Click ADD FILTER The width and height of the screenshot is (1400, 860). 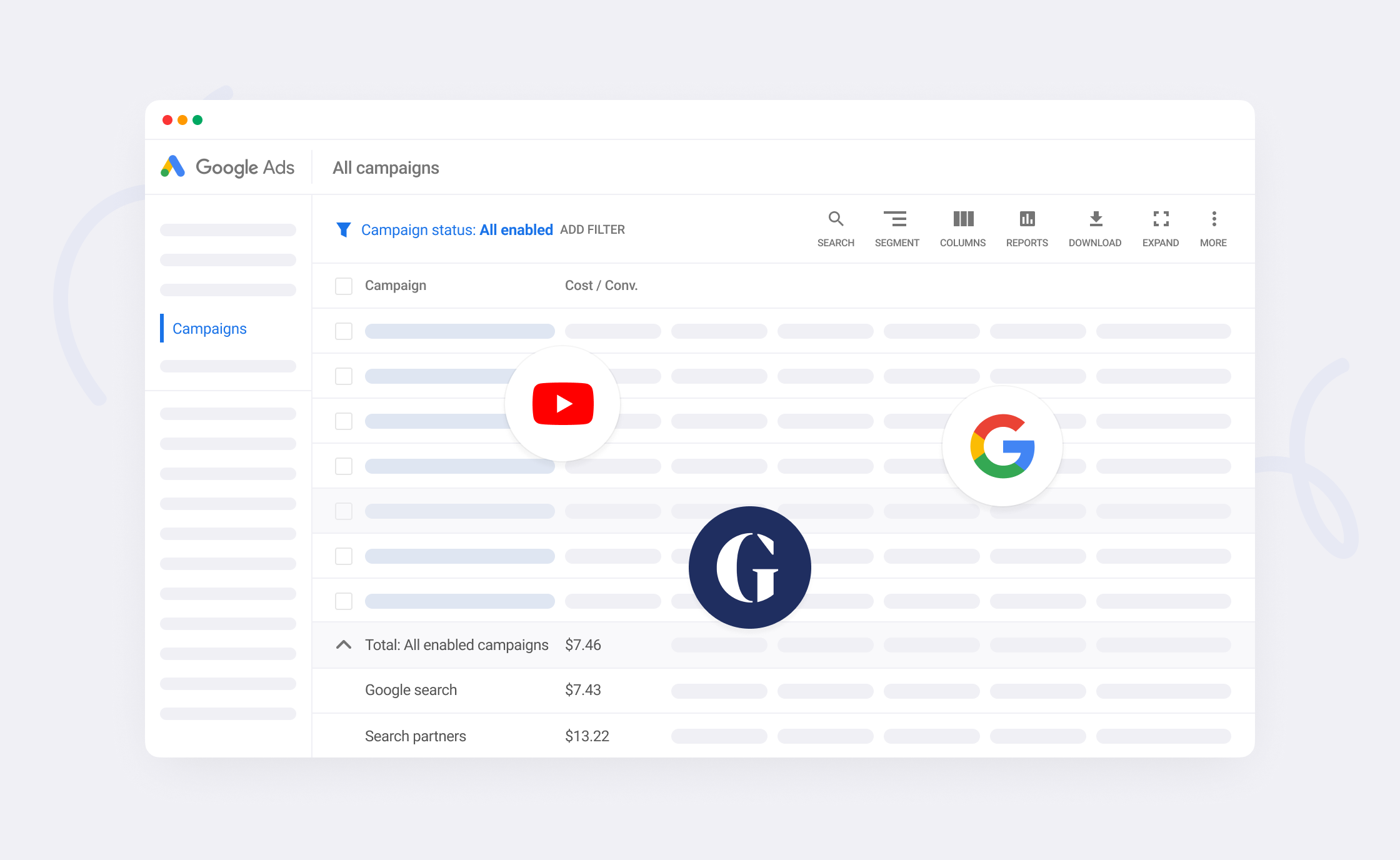coord(592,230)
